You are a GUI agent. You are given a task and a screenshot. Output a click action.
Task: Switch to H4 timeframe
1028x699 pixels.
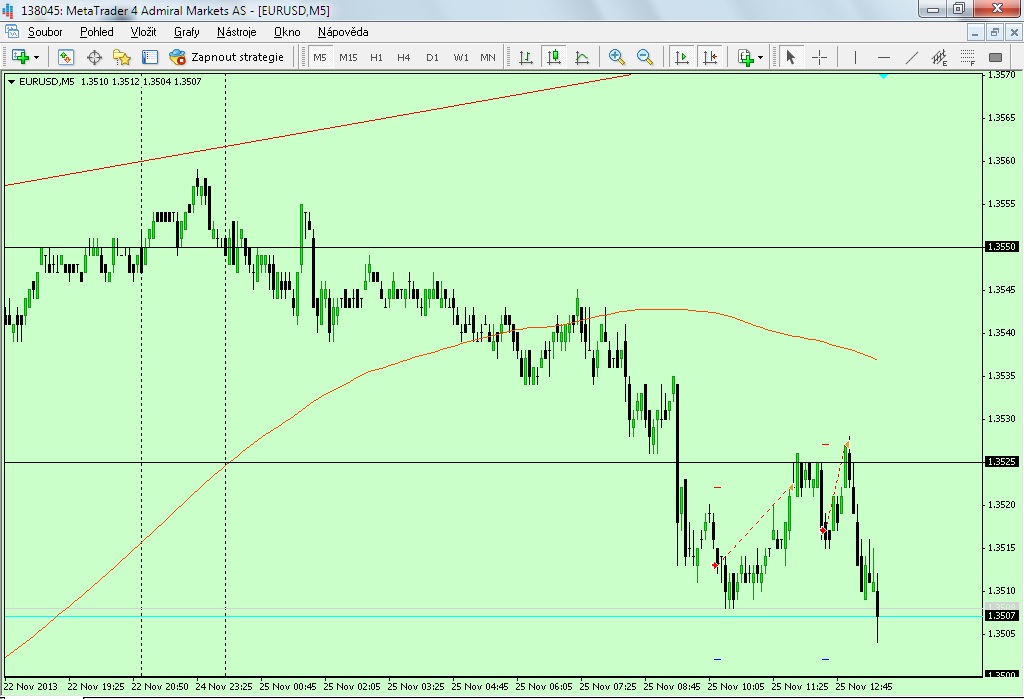click(404, 57)
